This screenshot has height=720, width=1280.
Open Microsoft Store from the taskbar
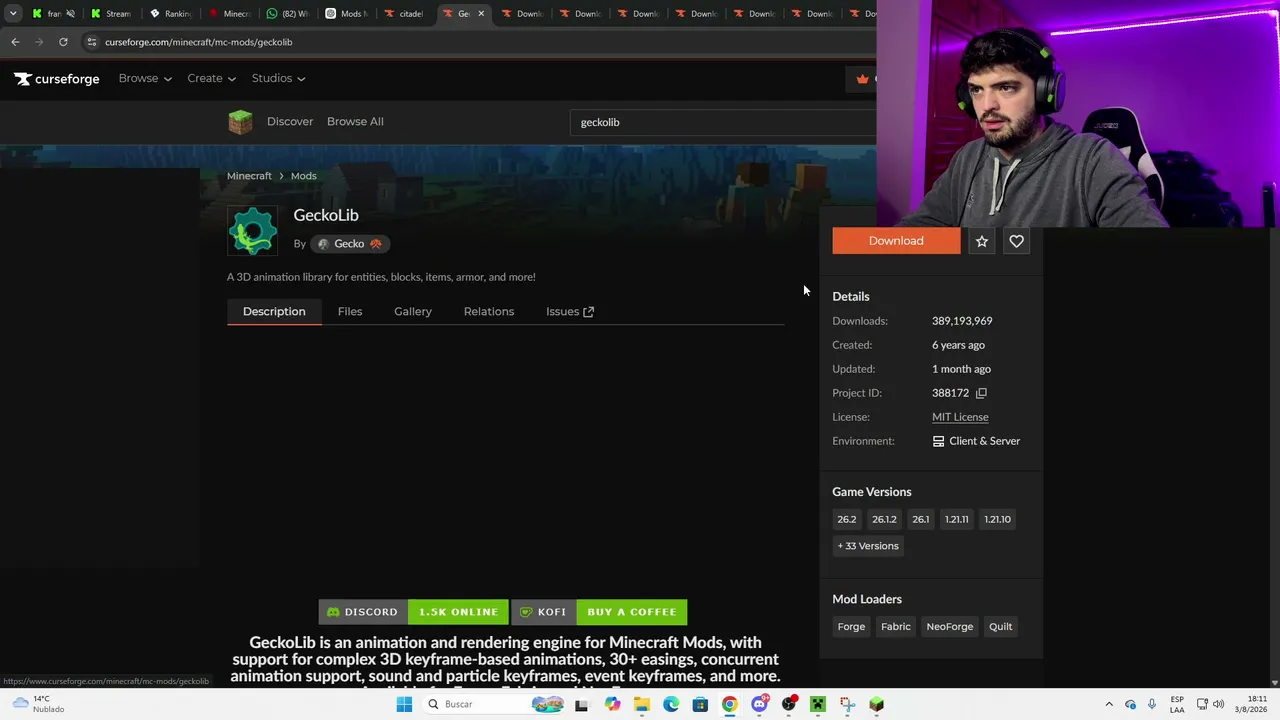700,704
